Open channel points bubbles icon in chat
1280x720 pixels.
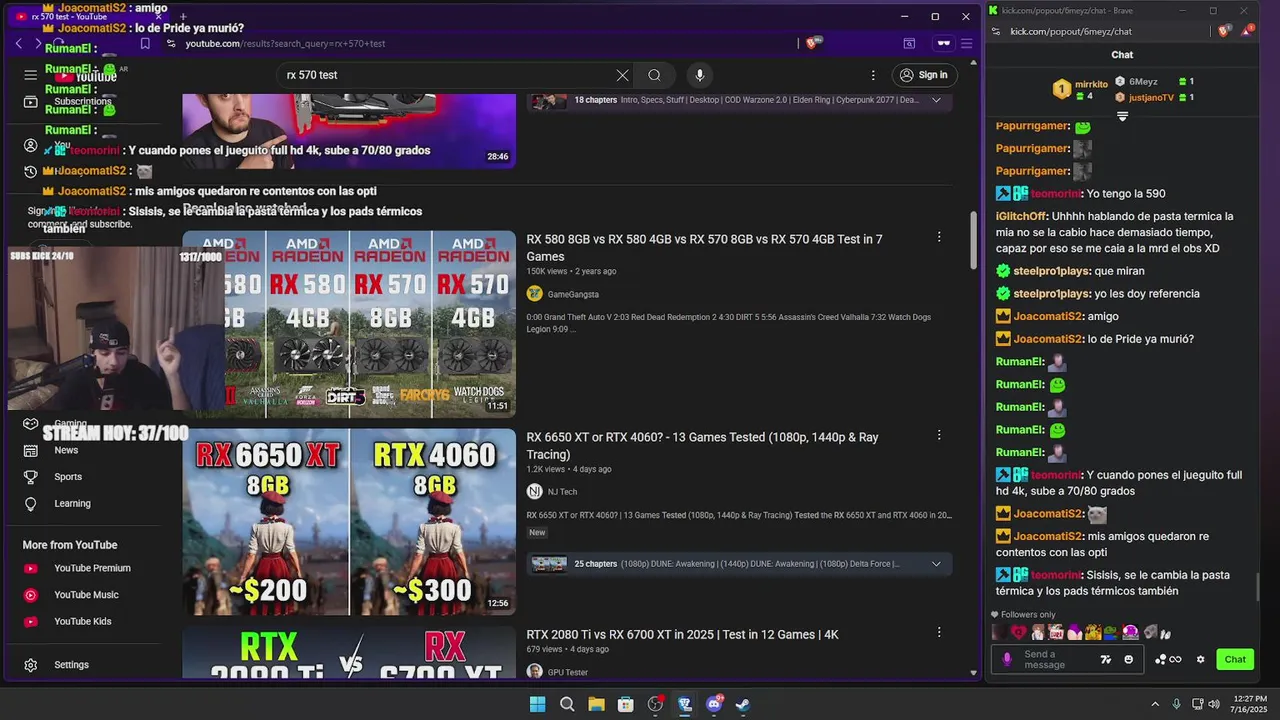click(1160, 660)
